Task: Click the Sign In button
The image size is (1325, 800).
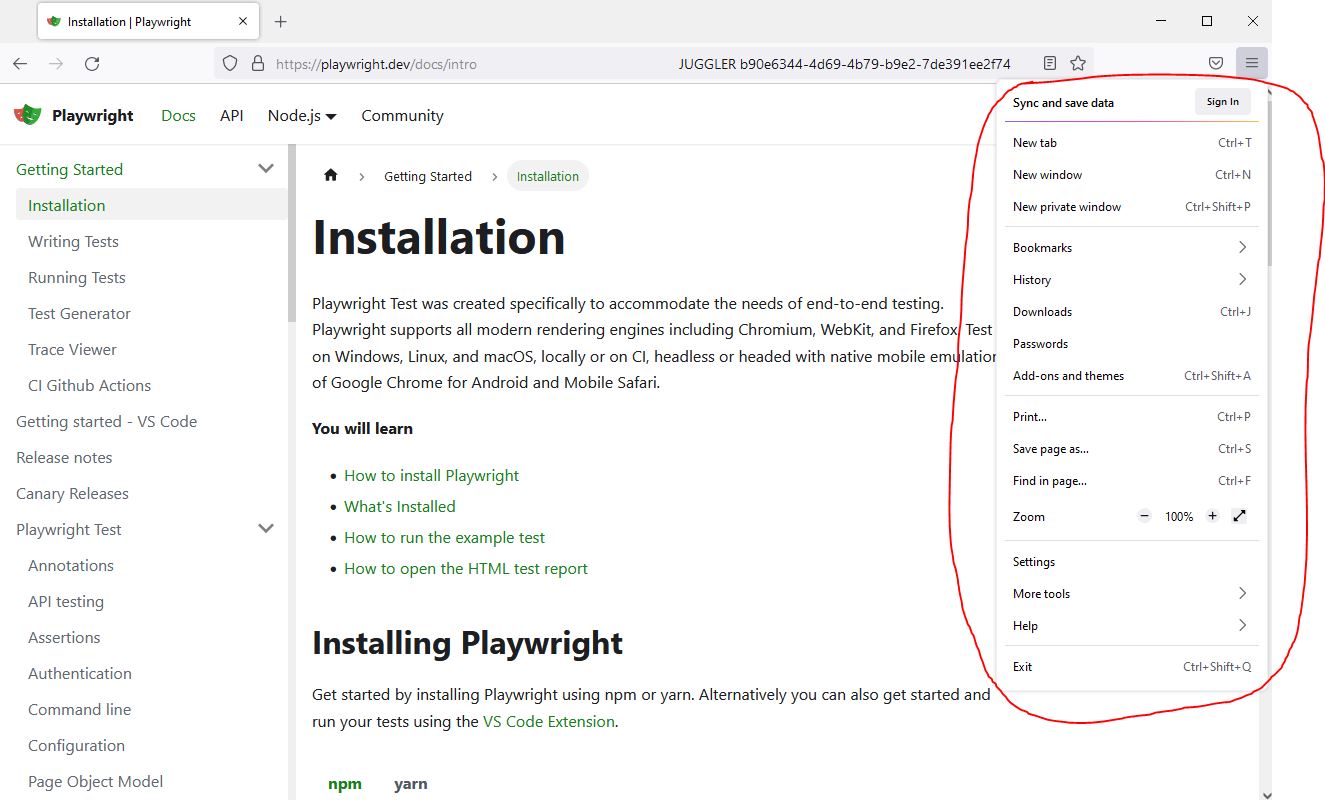Action: (1222, 101)
